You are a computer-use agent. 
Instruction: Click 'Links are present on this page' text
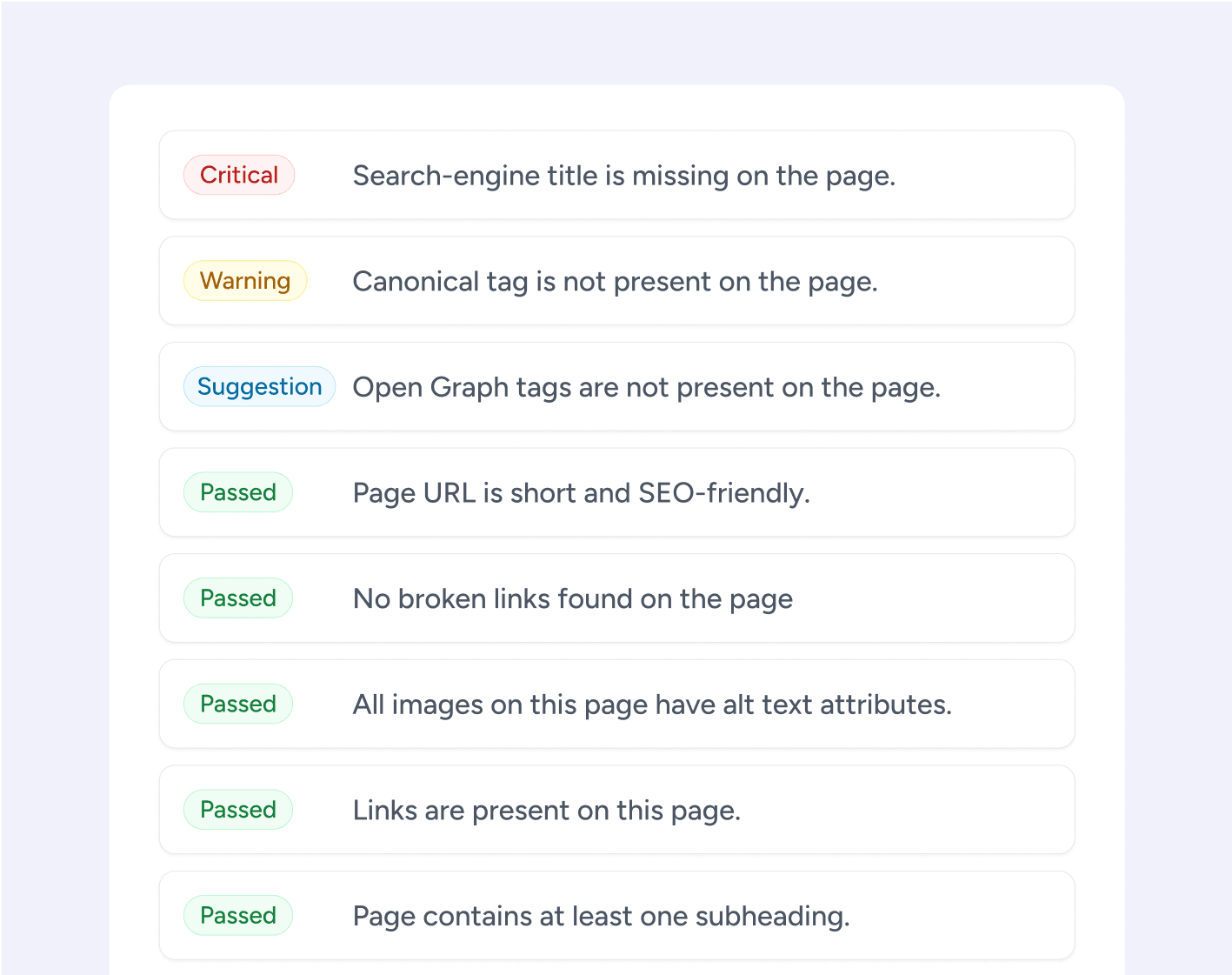click(546, 811)
